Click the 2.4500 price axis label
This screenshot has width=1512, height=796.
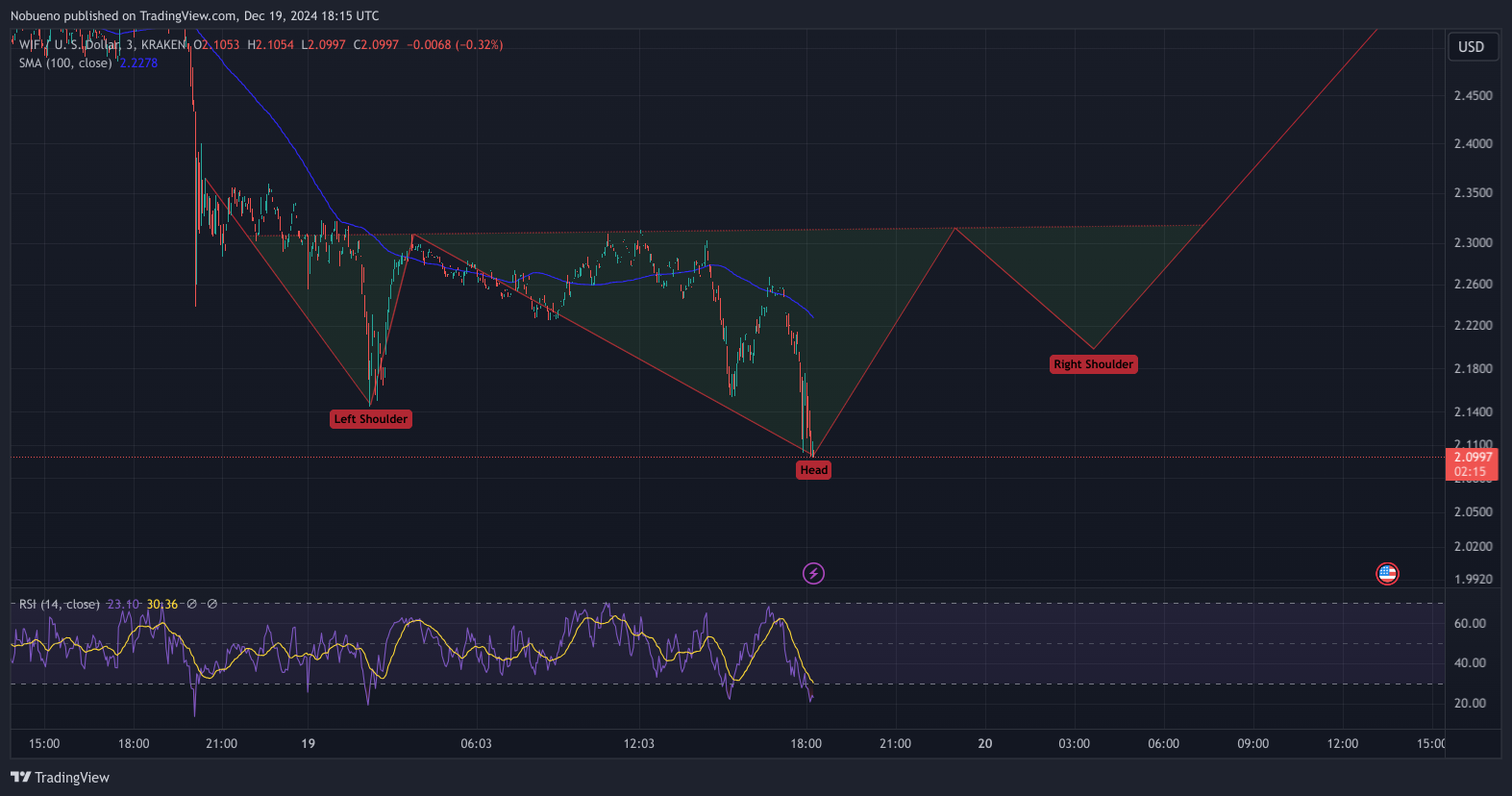[x=1473, y=96]
